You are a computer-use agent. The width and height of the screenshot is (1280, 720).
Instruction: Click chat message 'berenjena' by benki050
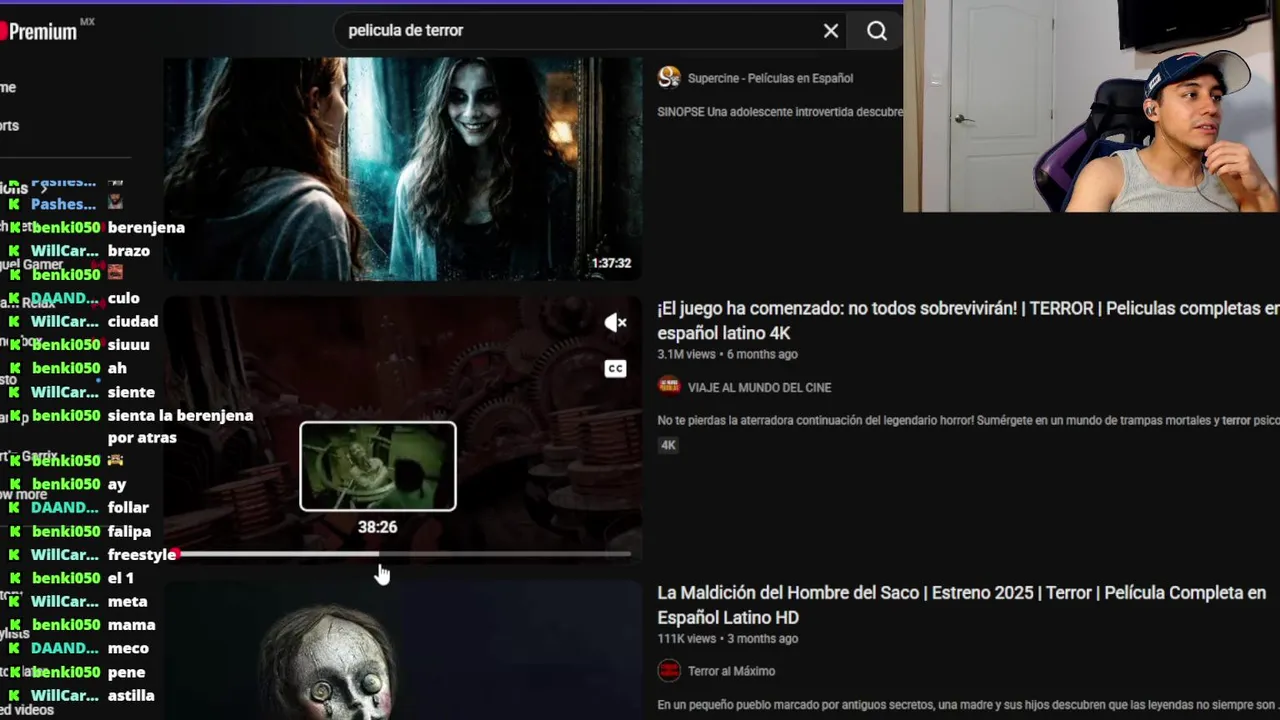point(146,227)
